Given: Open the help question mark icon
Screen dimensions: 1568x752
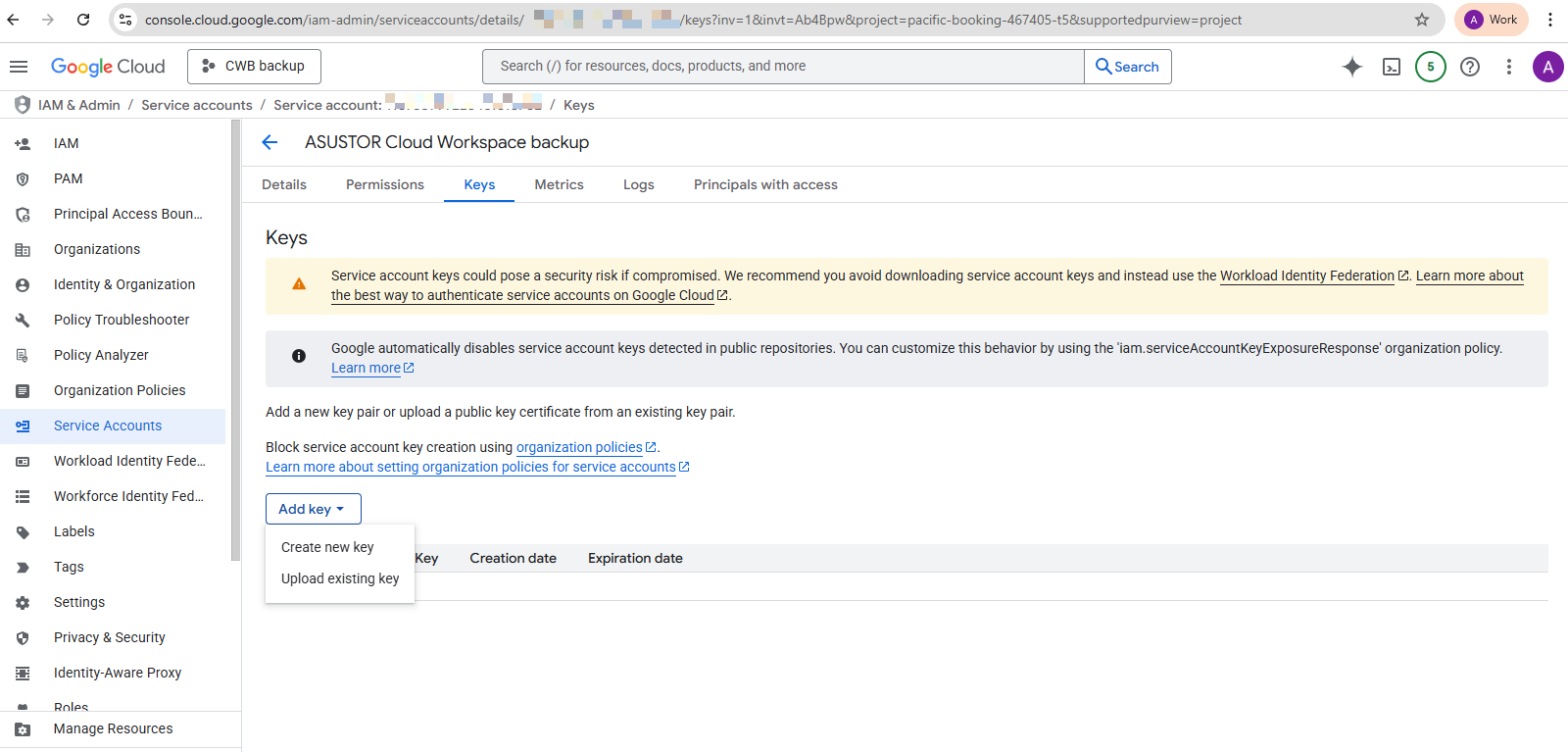Looking at the screenshot, I should click(1470, 67).
